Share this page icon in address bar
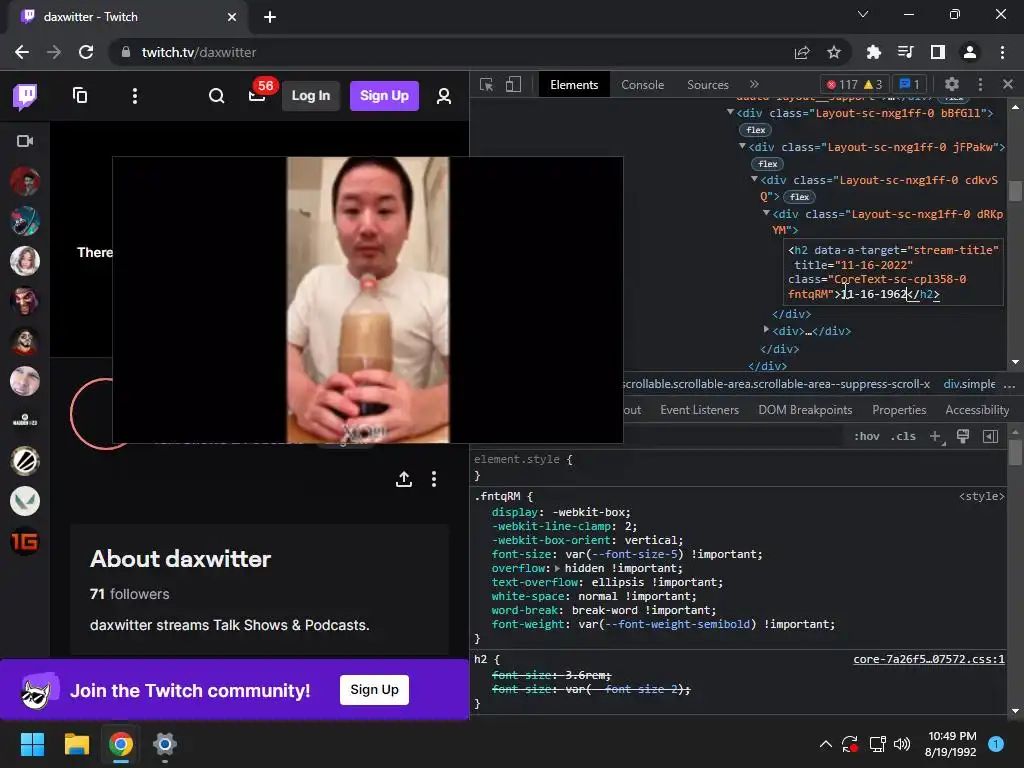The height and width of the screenshot is (768, 1024). click(x=802, y=52)
